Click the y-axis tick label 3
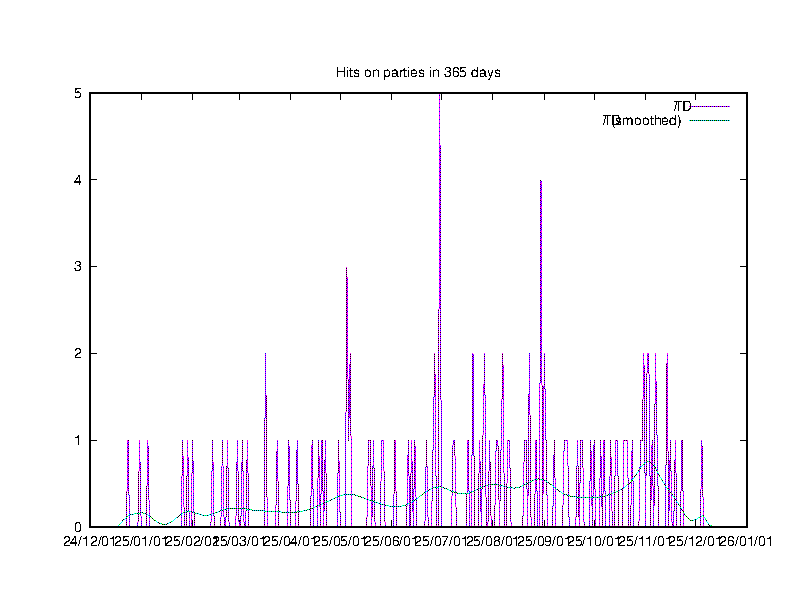Viewport: 796px width, 612px height. point(78,267)
